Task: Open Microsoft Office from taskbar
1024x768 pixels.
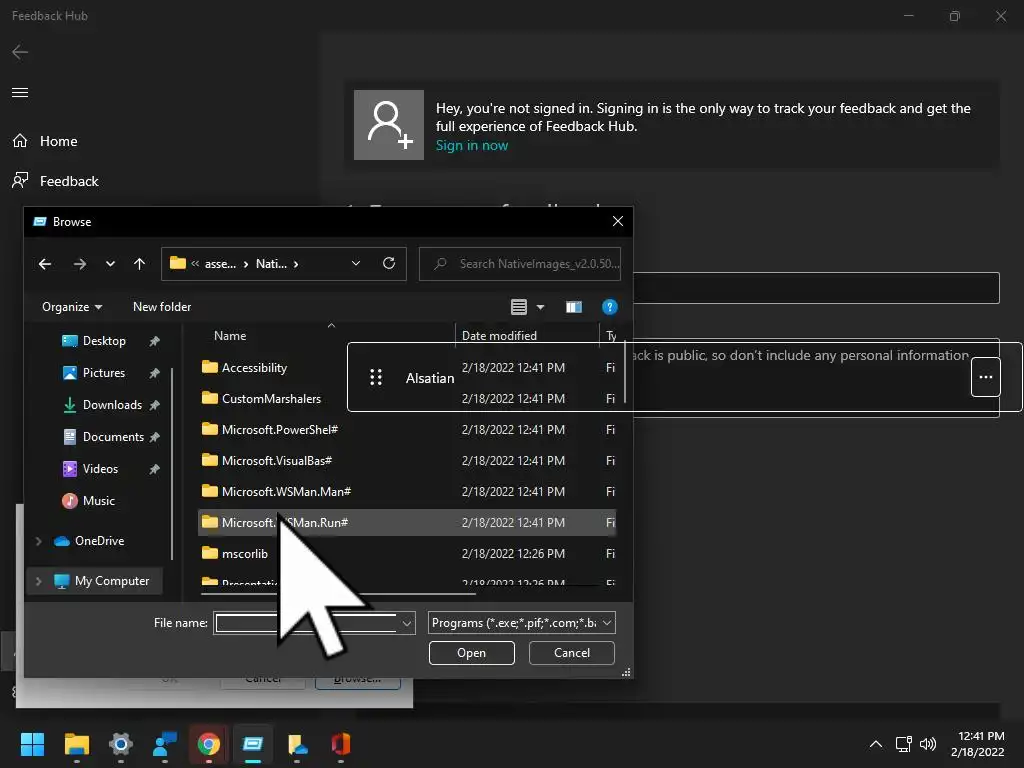Action: (341, 744)
